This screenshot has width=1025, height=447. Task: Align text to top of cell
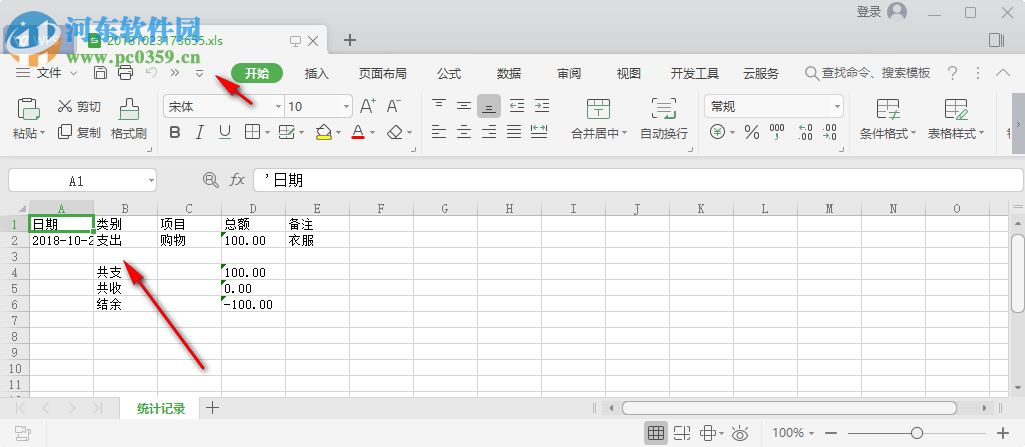[x=439, y=106]
